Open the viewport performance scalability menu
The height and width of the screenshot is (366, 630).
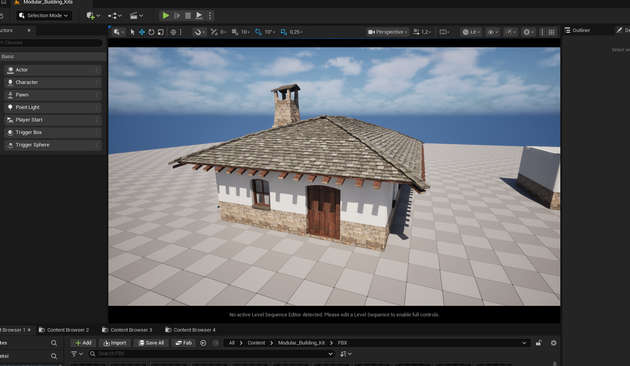pos(511,32)
